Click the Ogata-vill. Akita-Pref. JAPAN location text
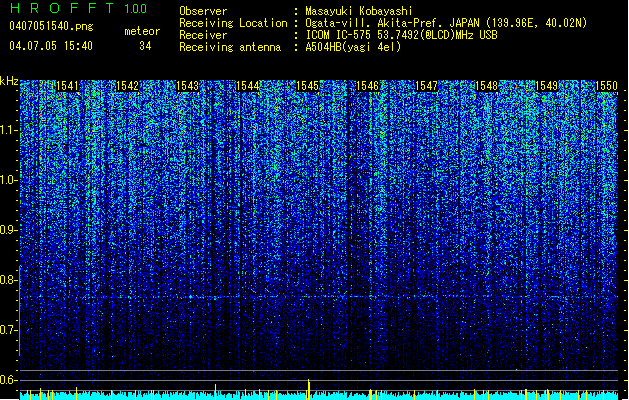This screenshot has height=400, width=629. [446, 23]
